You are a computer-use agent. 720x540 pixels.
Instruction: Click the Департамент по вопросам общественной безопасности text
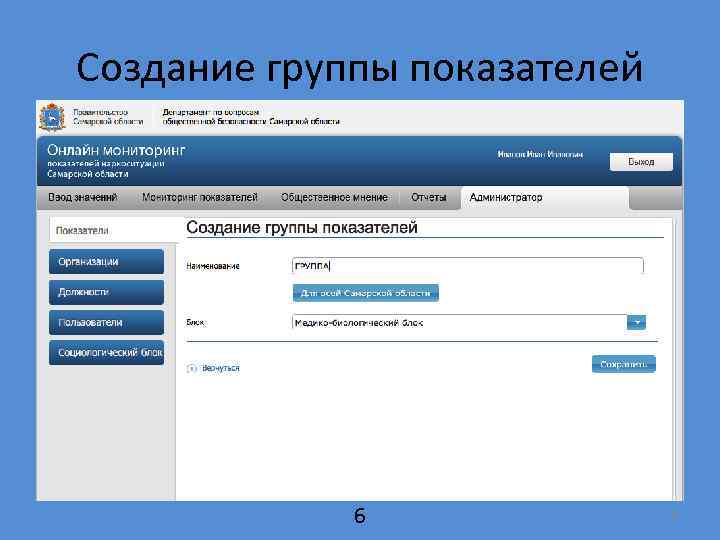[251, 117]
